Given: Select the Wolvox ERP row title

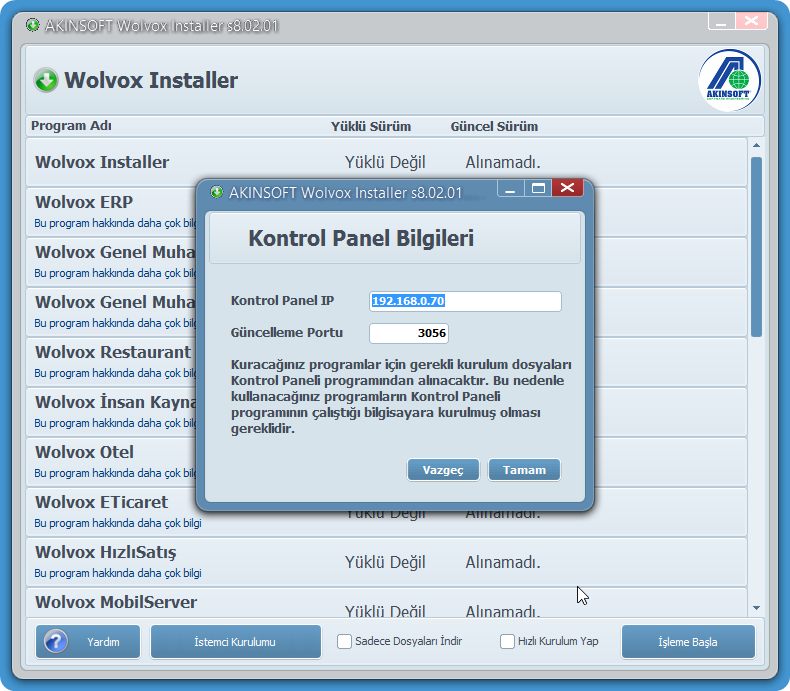Looking at the screenshot, I should [x=84, y=202].
